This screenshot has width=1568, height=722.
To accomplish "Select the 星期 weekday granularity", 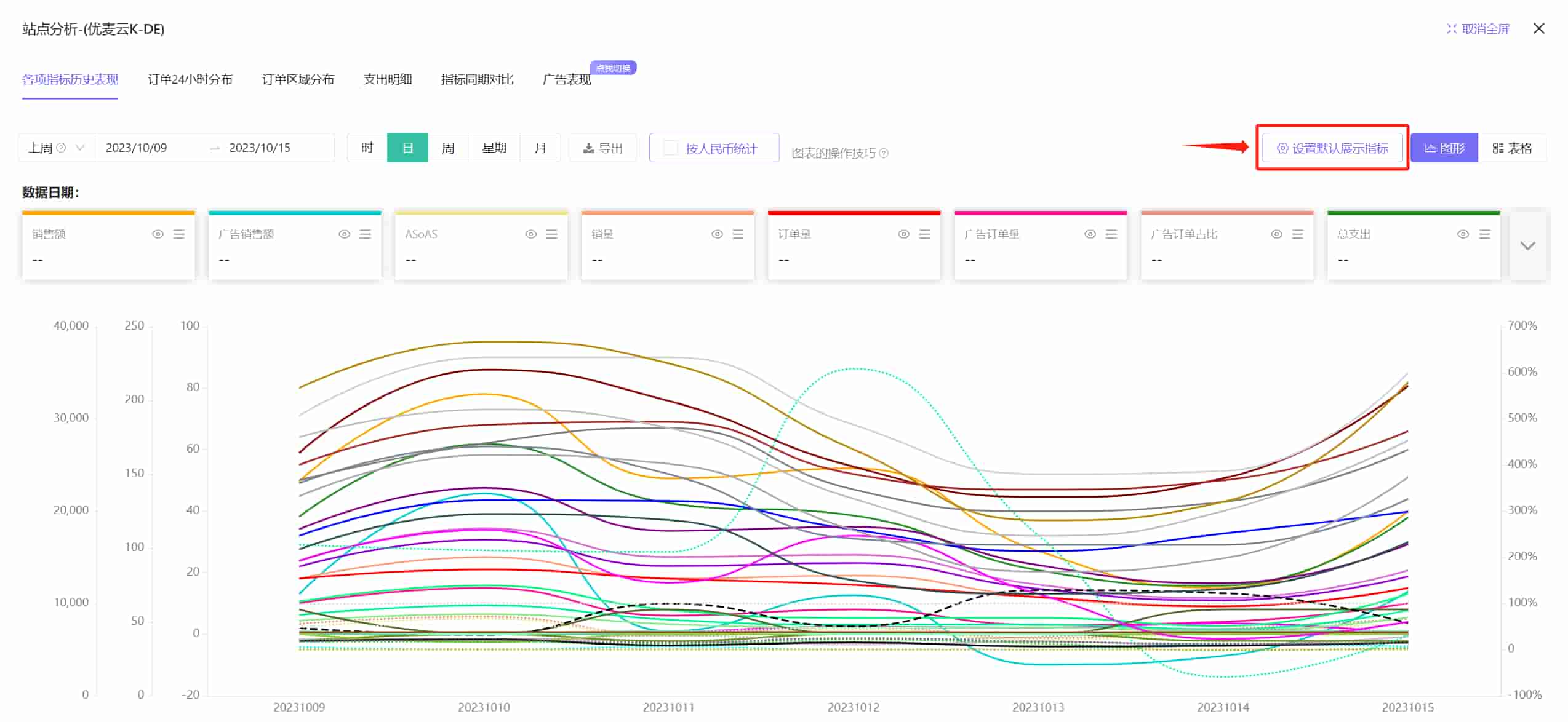I will (x=494, y=148).
